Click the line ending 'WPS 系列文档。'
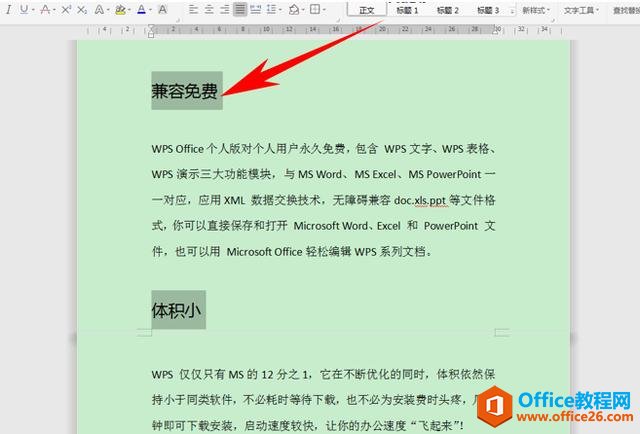 (x=292, y=251)
